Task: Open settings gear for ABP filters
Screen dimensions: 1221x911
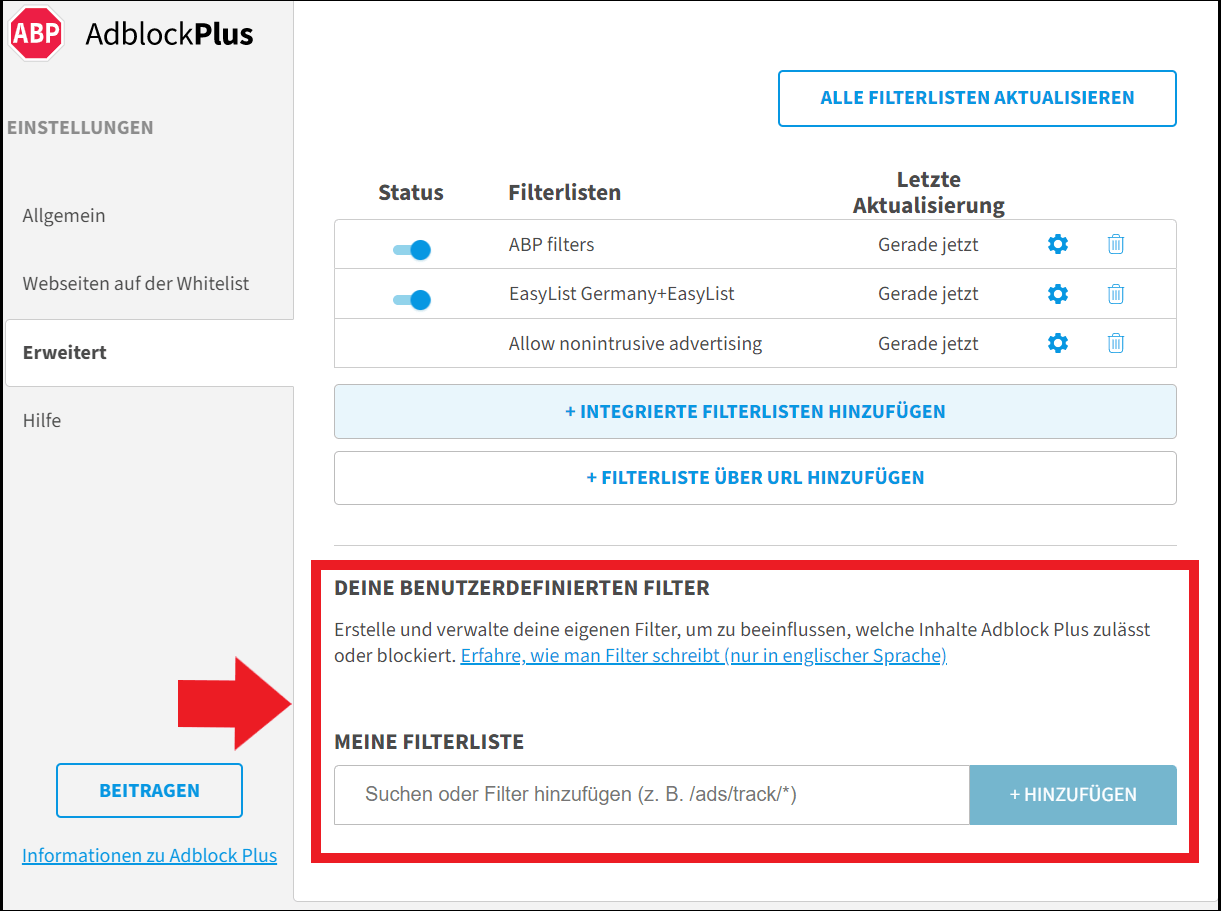Action: [1058, 244]
